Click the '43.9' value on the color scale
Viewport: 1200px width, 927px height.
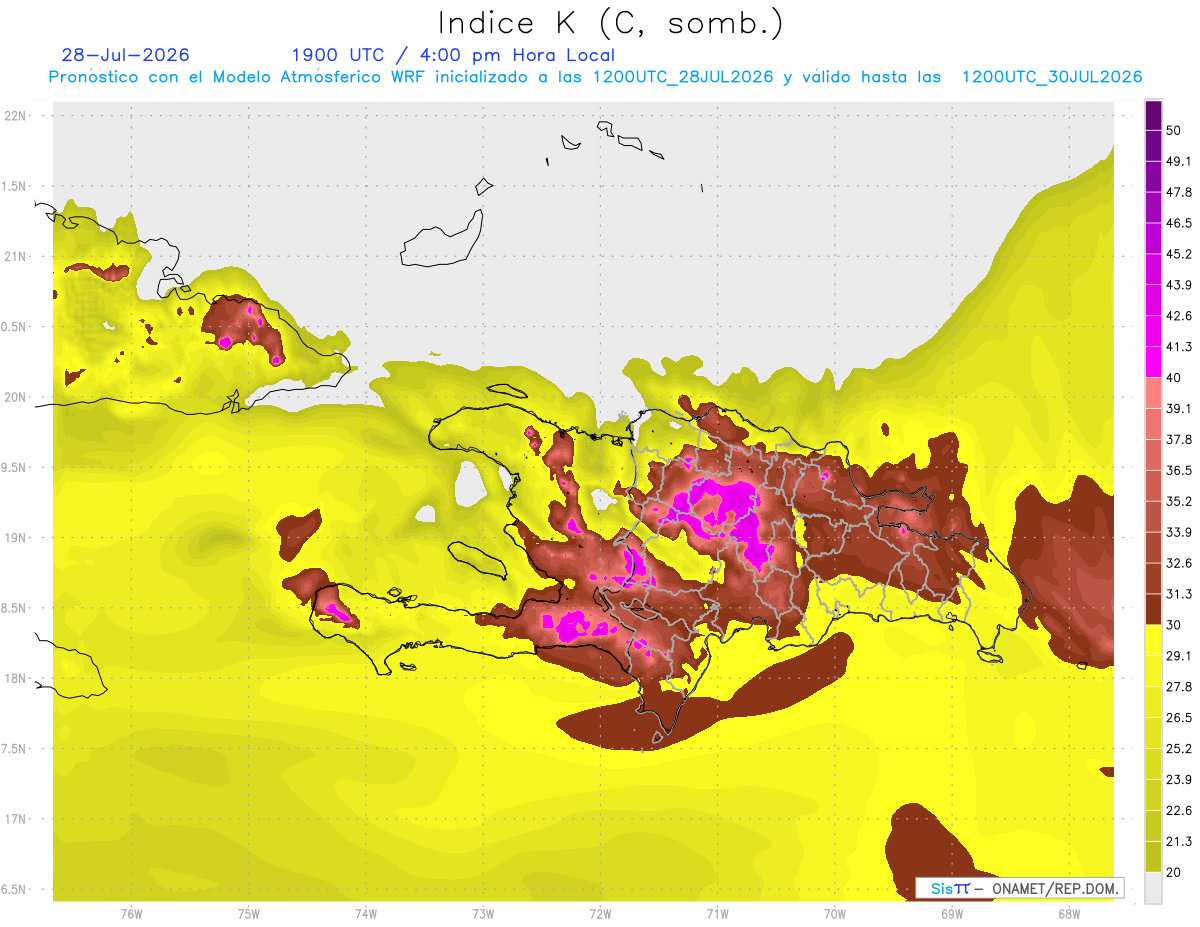tap(1179, 285)
